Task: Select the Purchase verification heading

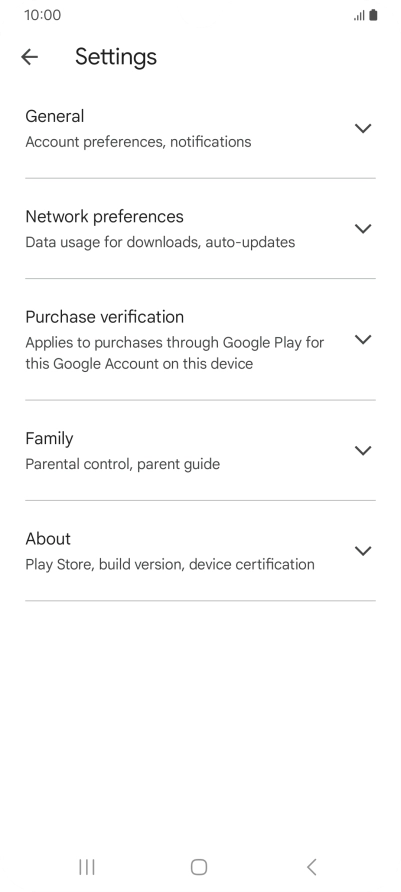Action: [x=105, y=317]
